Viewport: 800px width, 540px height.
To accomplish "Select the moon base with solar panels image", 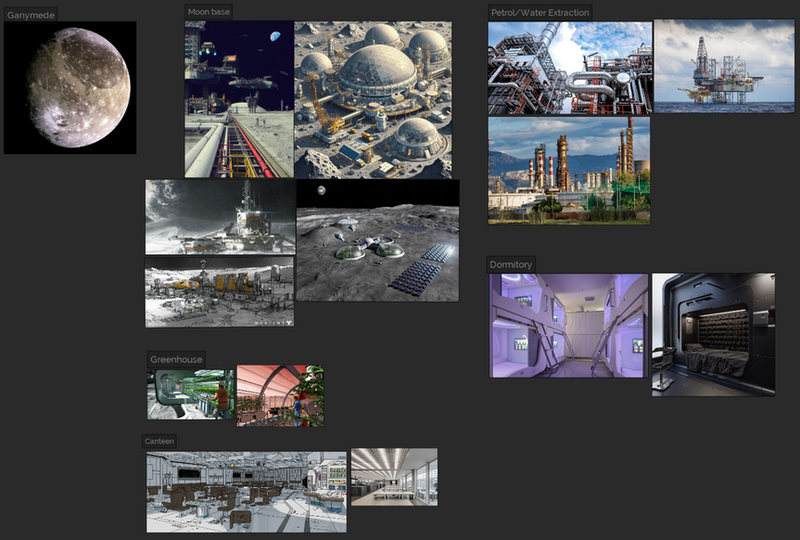I will click(x=378, y=241).
